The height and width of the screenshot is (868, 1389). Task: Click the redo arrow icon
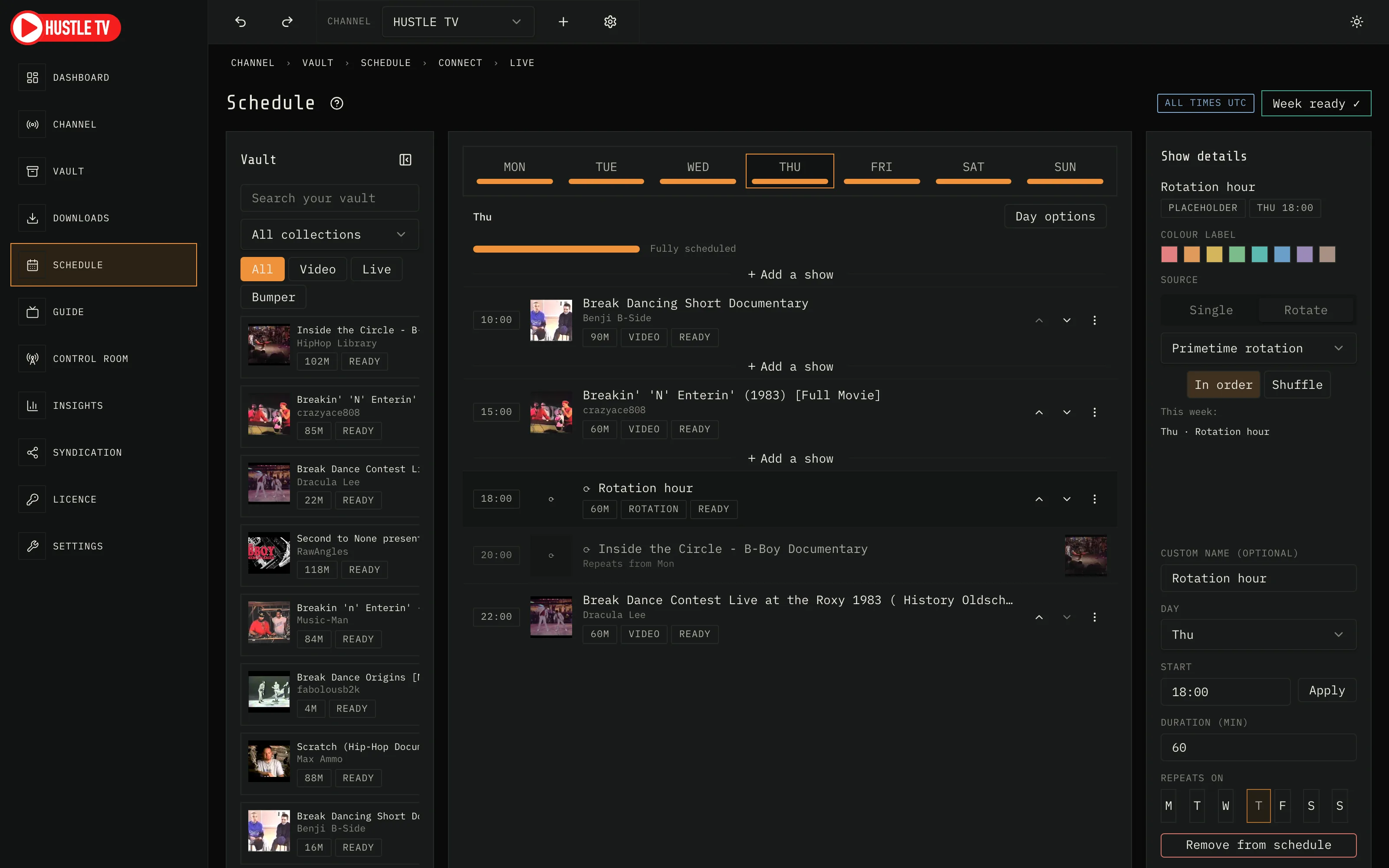[x=287, y=22]
